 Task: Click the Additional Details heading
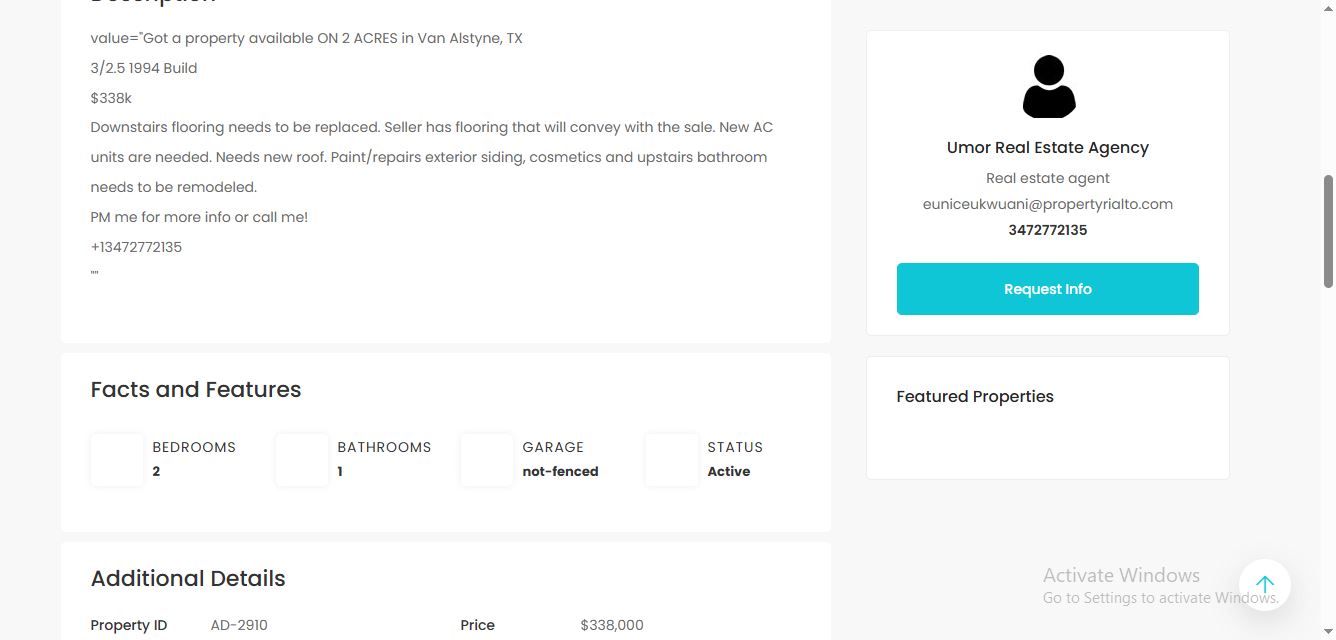coord(188,579)
